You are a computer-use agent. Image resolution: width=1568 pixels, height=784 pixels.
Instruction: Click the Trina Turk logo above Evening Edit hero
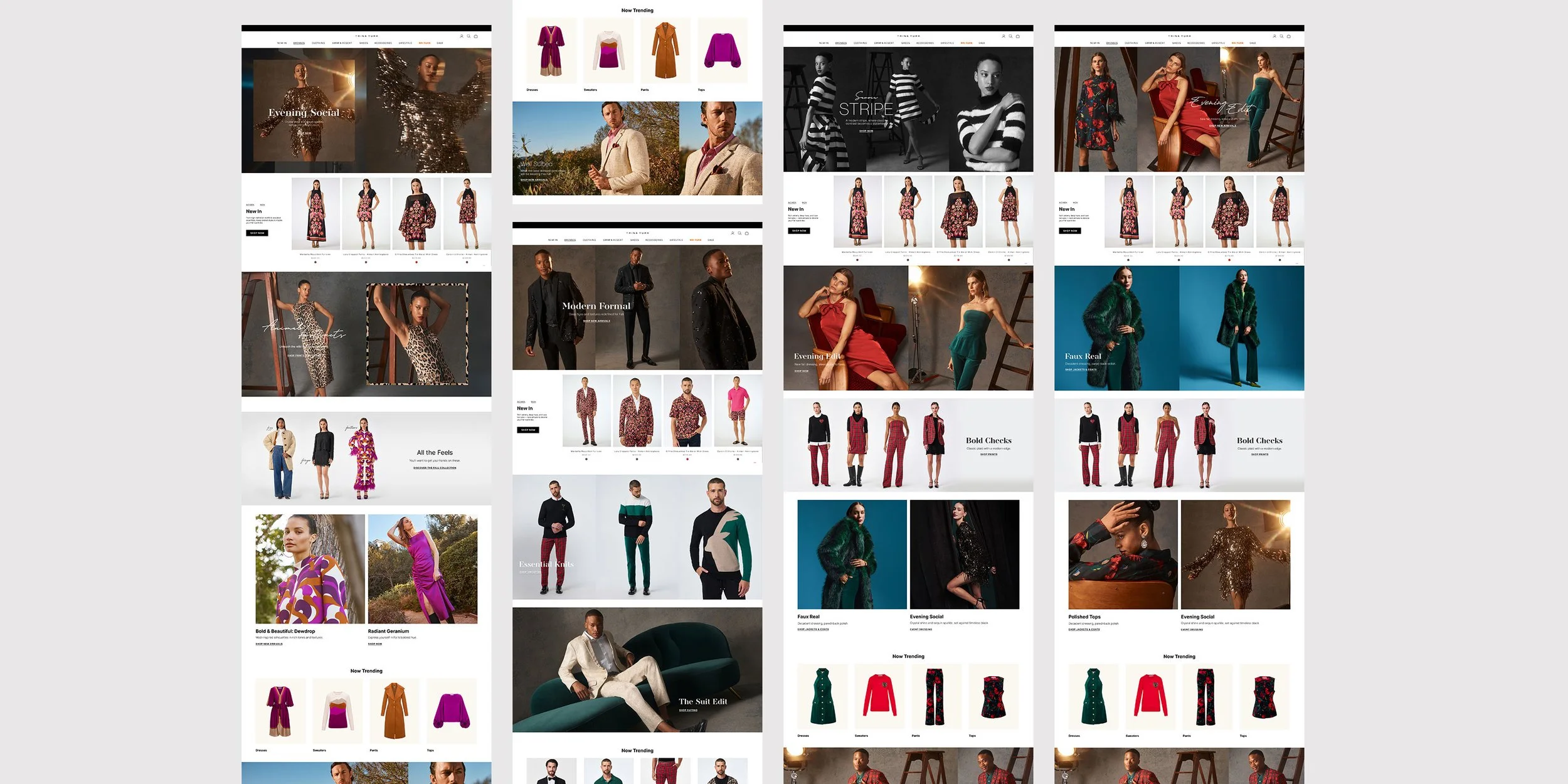click(x=1179, y=36)
